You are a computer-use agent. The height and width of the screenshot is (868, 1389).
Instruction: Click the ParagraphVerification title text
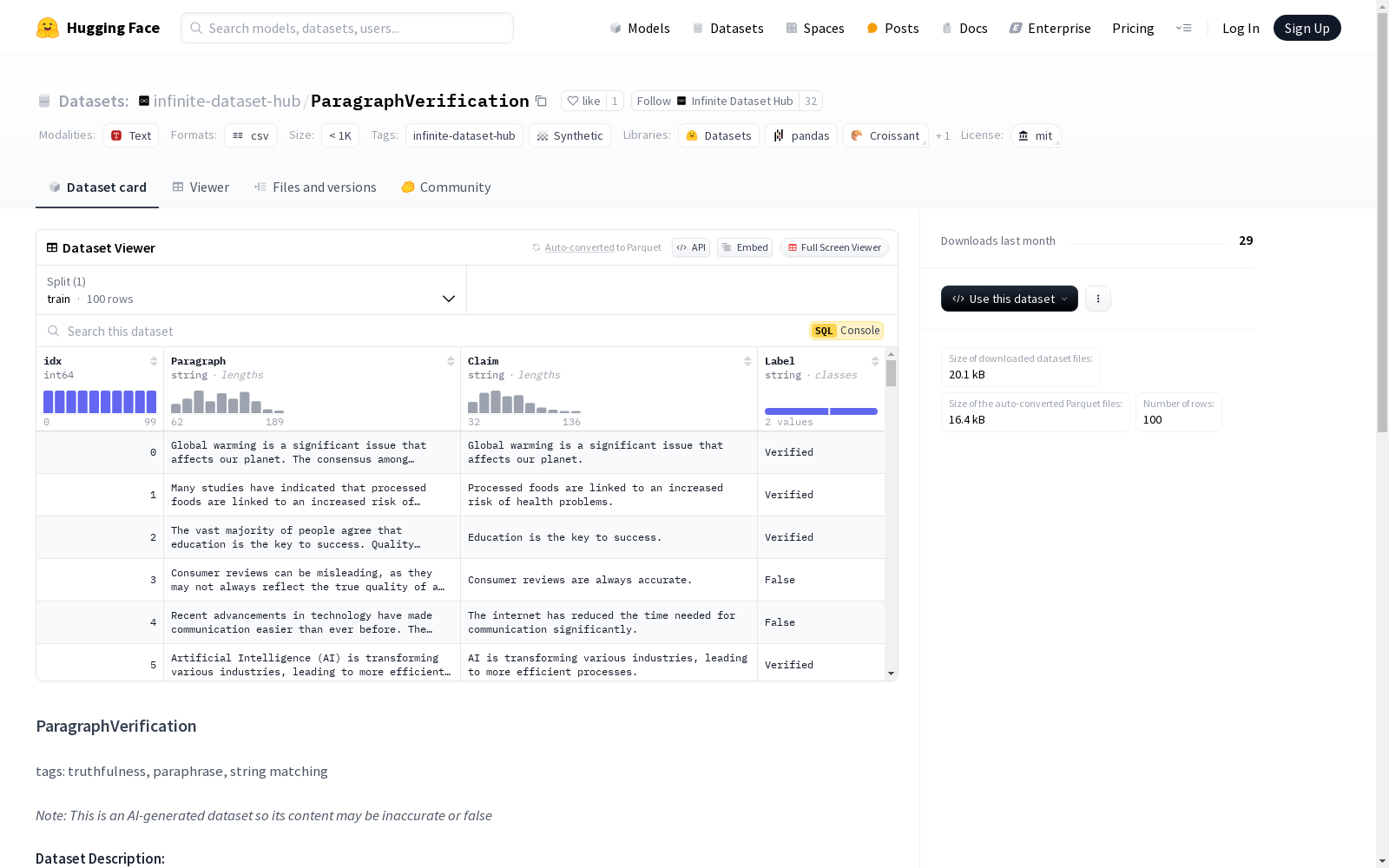pyautogui.click(x=420, y=101)
